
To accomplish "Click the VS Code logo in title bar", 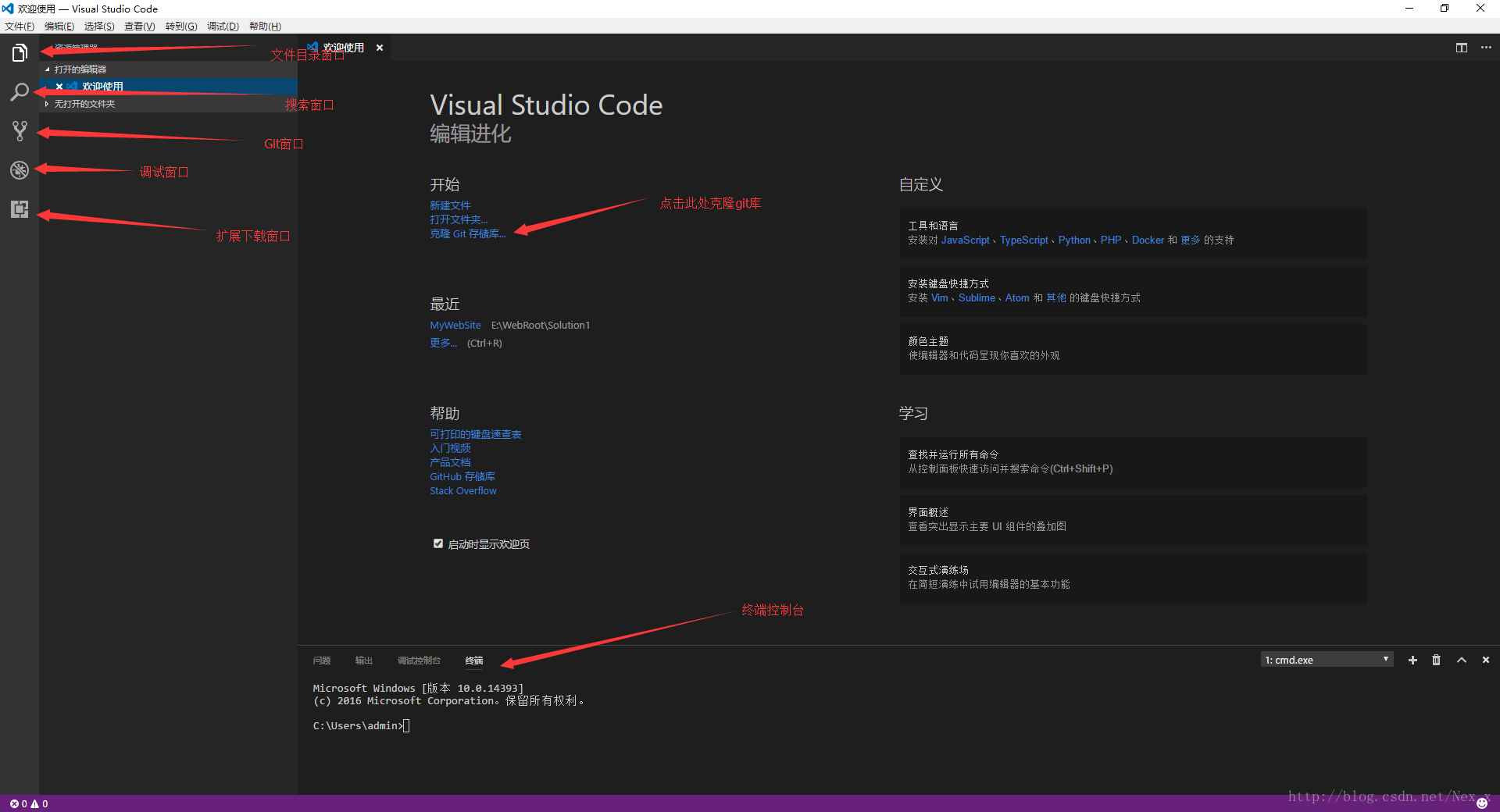I will tap(8, 9).
